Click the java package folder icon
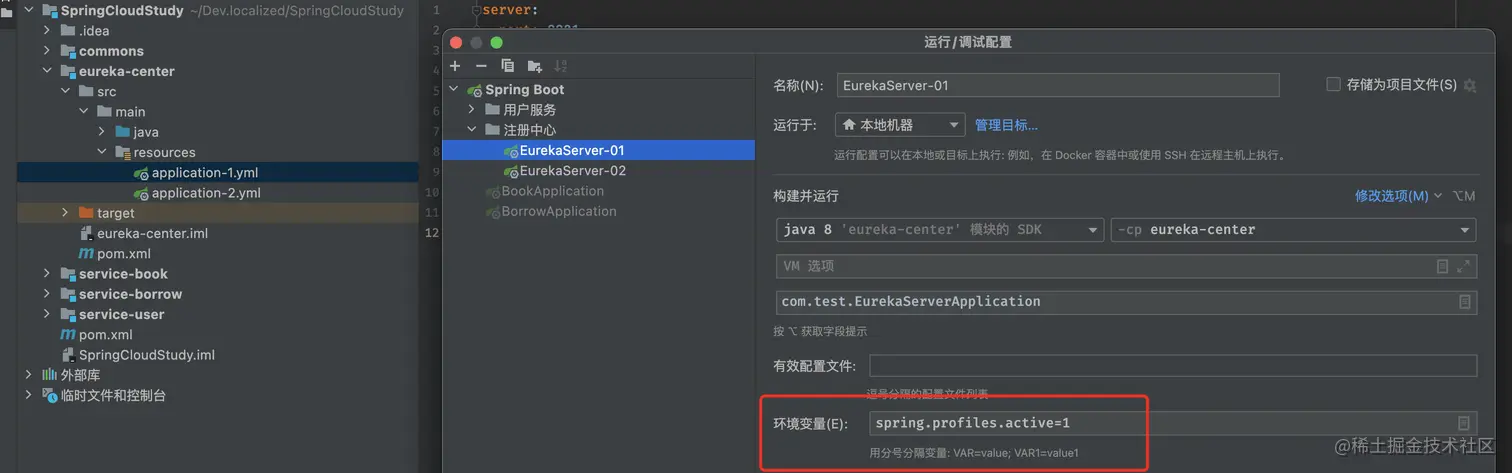The width and height of the screenshot is (1512, 473). tap(122, 132)
